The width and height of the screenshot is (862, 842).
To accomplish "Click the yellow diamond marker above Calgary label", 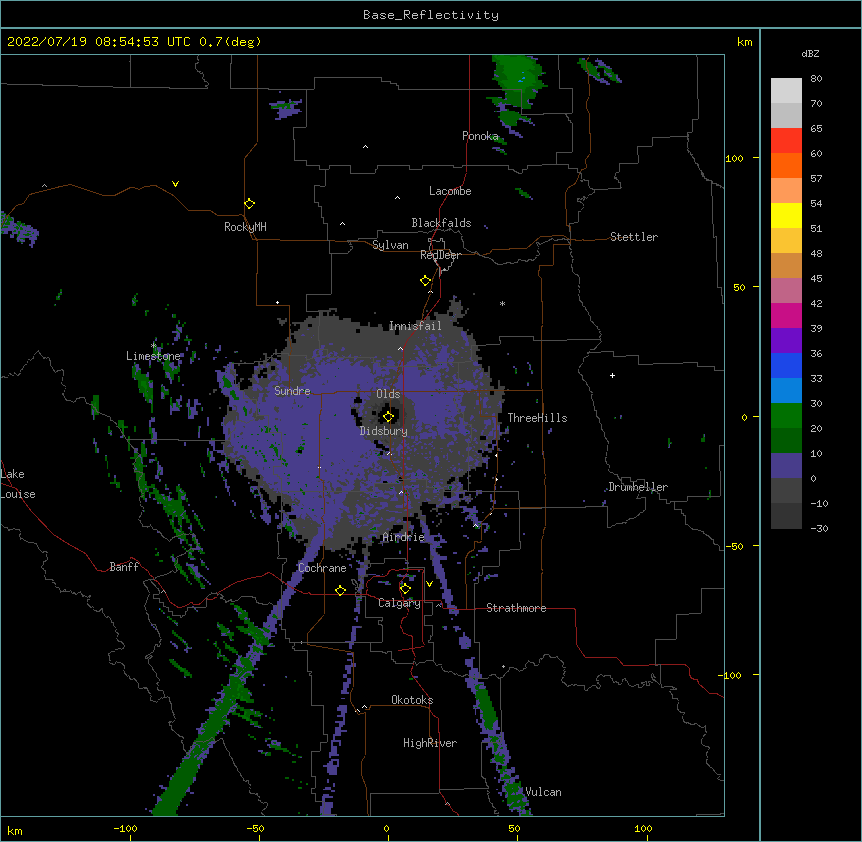I will point(405,589).
